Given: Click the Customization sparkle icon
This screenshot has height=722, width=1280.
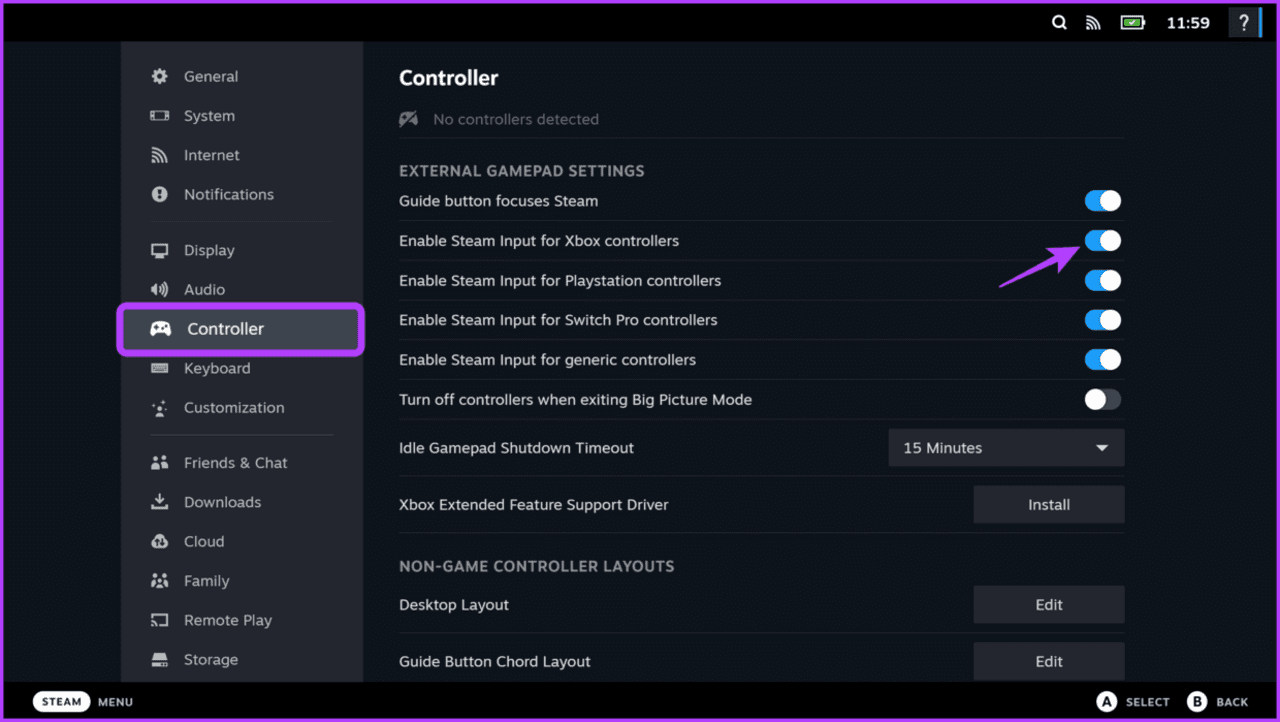Looking at the screenshot, I should pyautogui.click(x=159, y=408).
